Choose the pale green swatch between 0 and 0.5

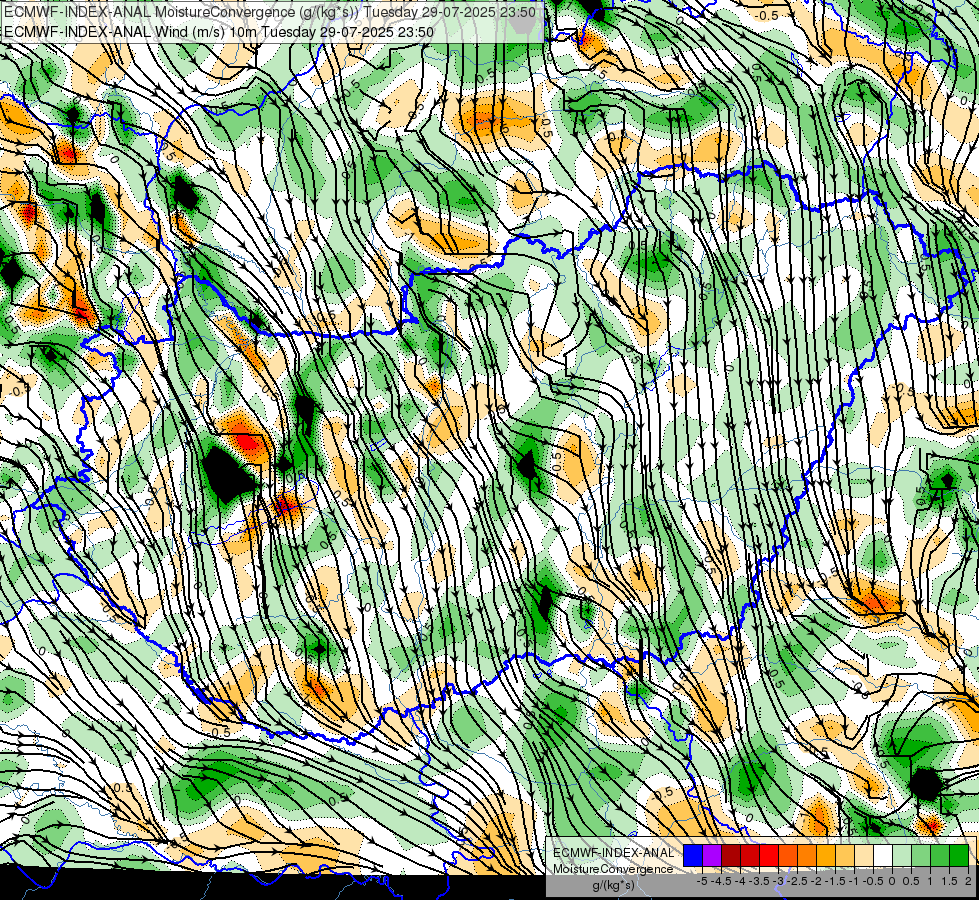point(902,856)
